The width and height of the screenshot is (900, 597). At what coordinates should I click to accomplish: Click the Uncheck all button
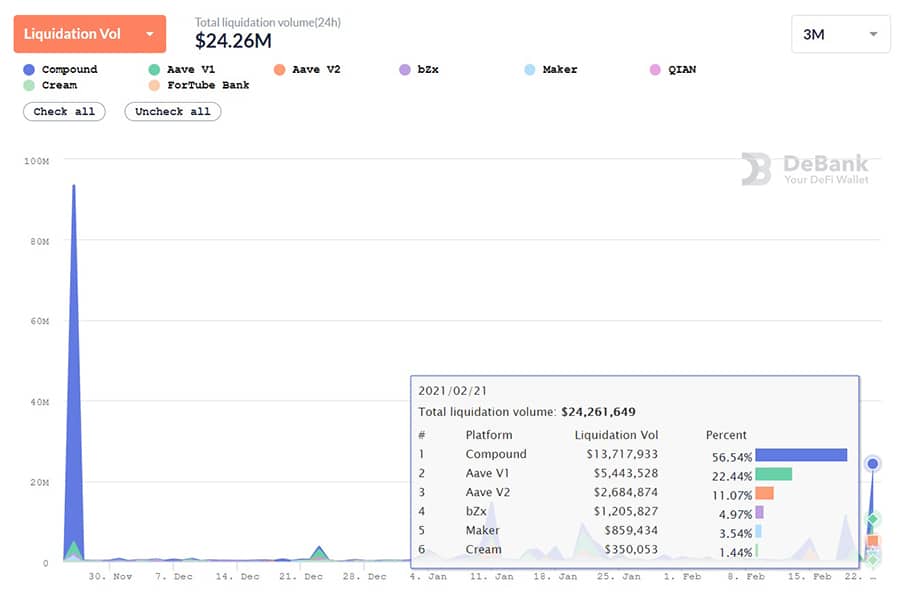173,111
